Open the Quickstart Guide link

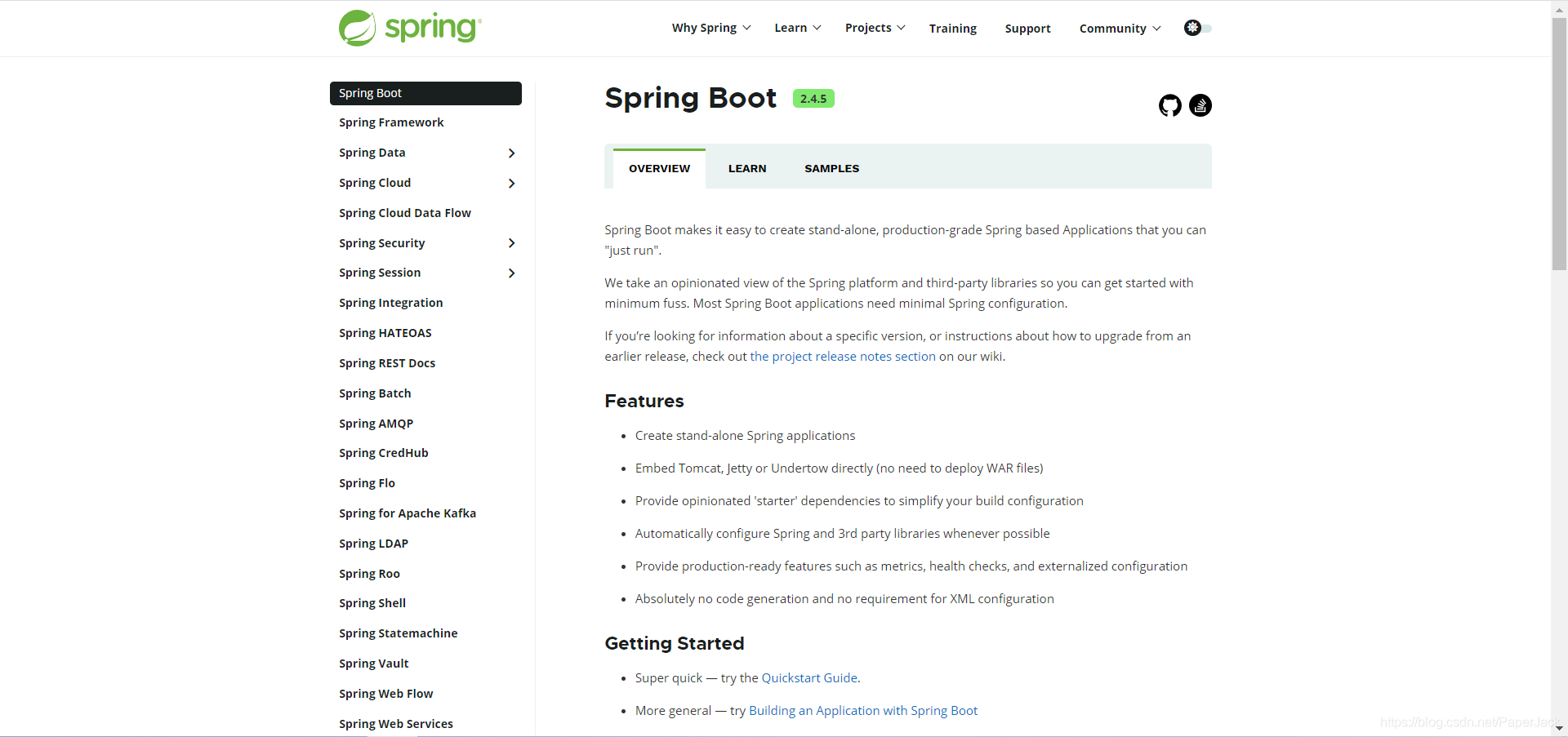[x=809, y=678]
